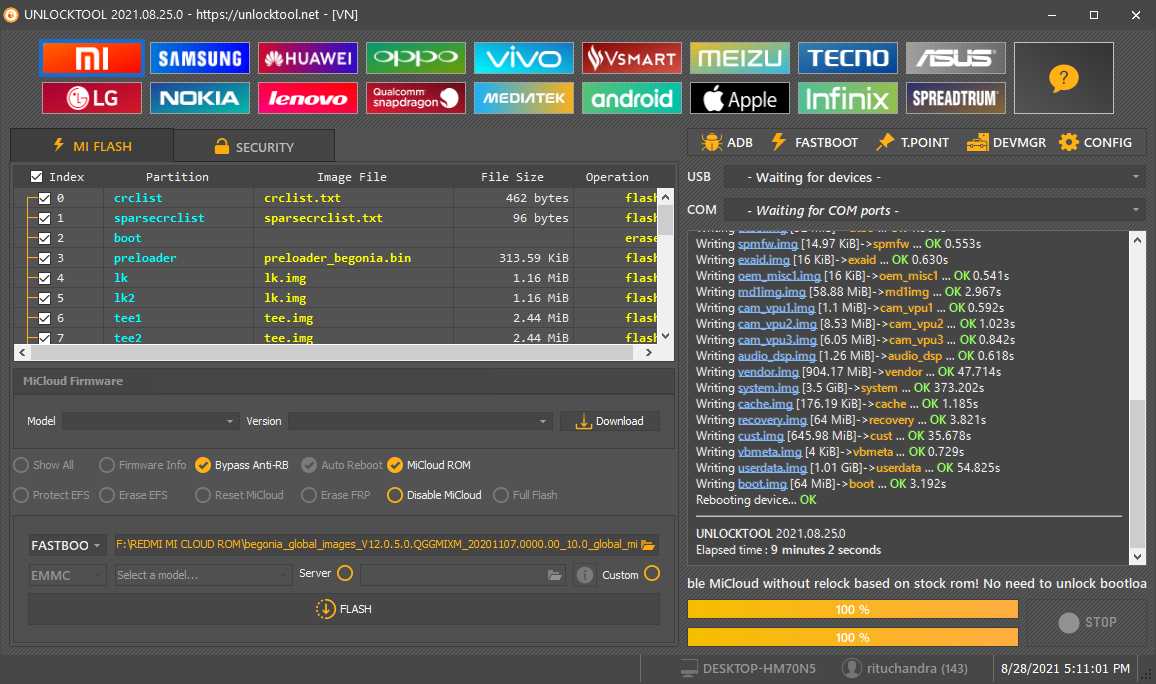Select the Apple brand icon
This screenshot has height=684, width=1156.
coord(739,98)
